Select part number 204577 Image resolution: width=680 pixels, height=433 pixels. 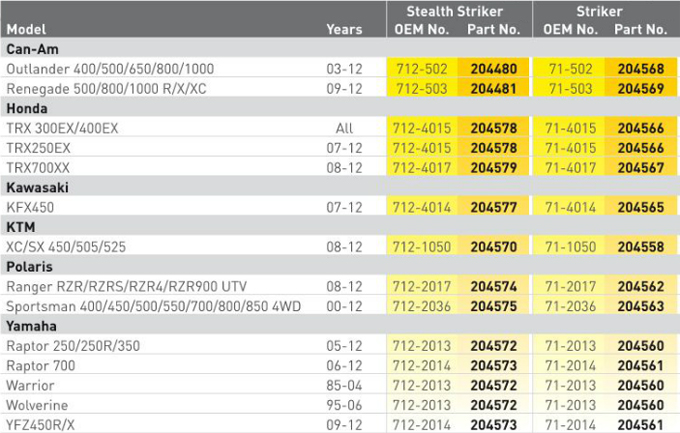click(494, 207)
